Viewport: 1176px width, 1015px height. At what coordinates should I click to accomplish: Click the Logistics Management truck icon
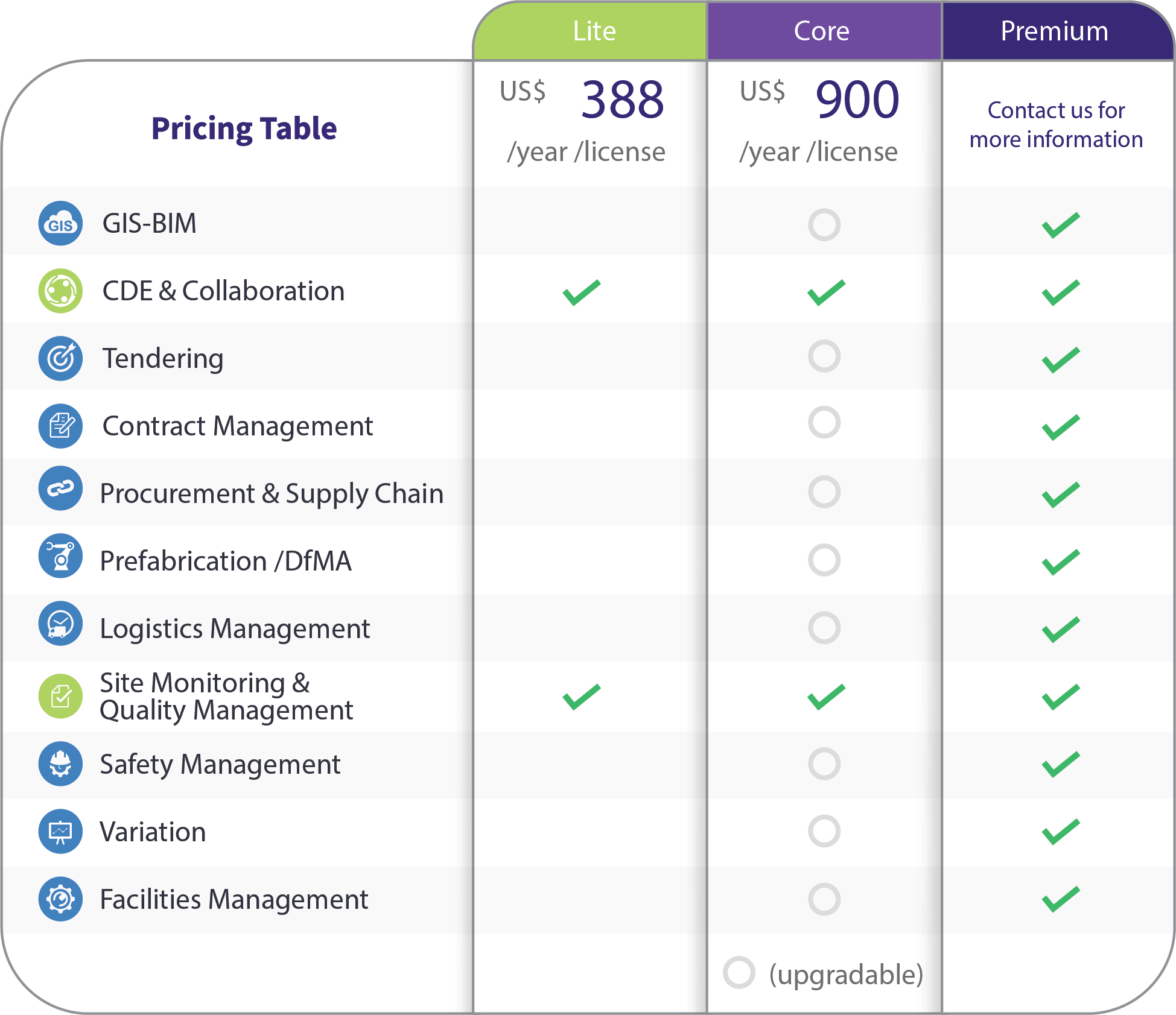tap(60, 623)
